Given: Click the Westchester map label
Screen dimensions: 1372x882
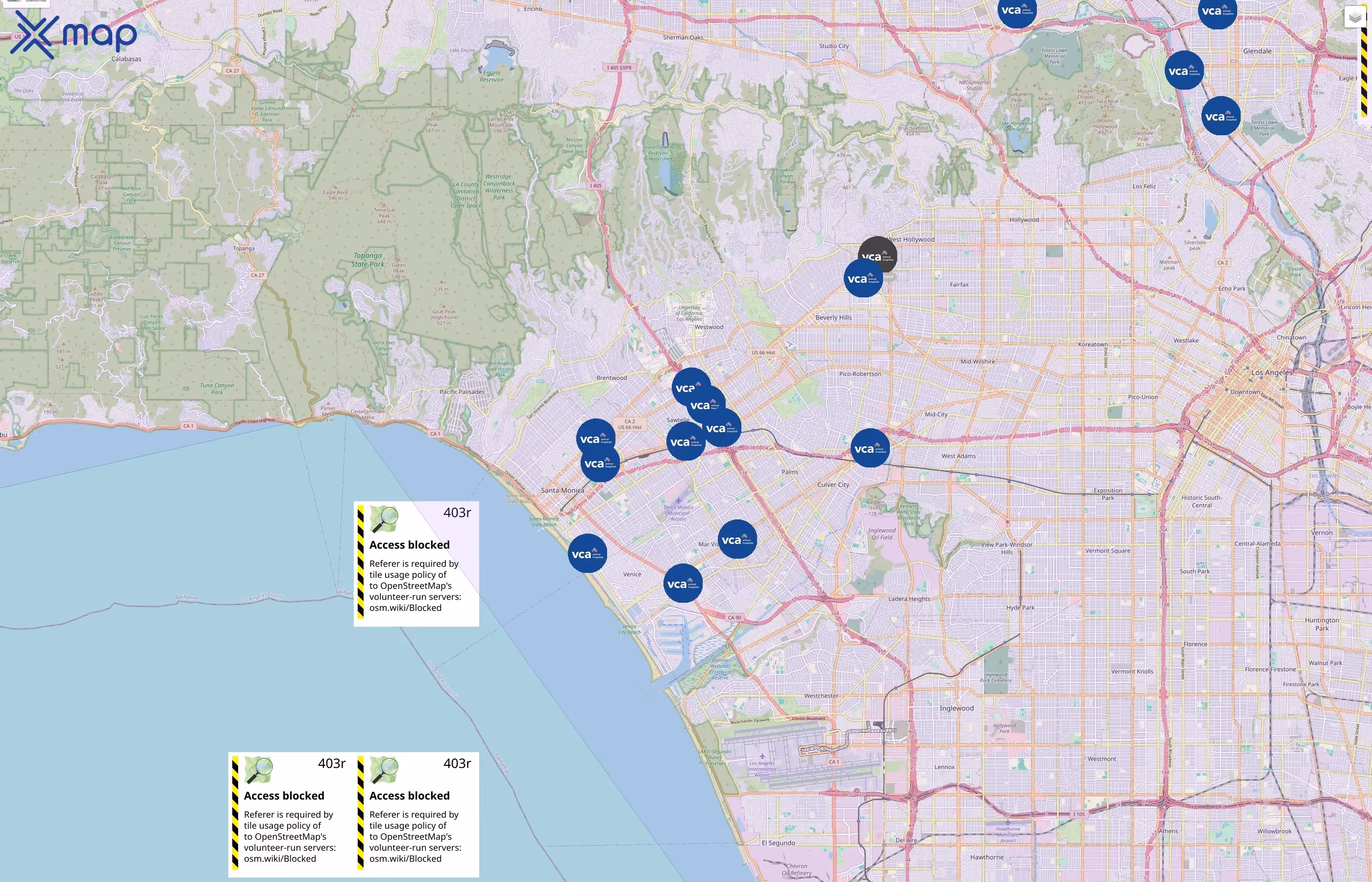Looking at the screenshot, I should 821,696.
